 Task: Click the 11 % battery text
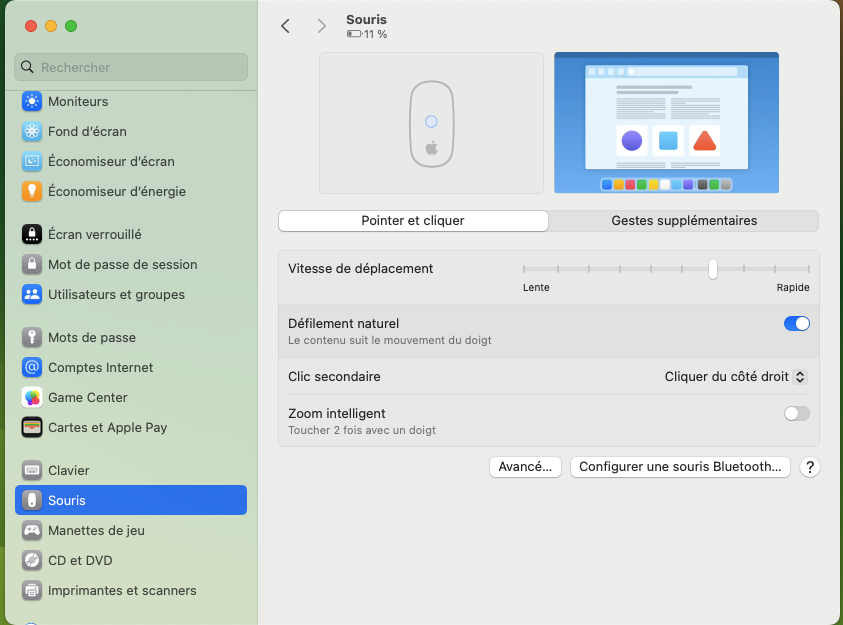pyautogui.click(x=375, y=34)
